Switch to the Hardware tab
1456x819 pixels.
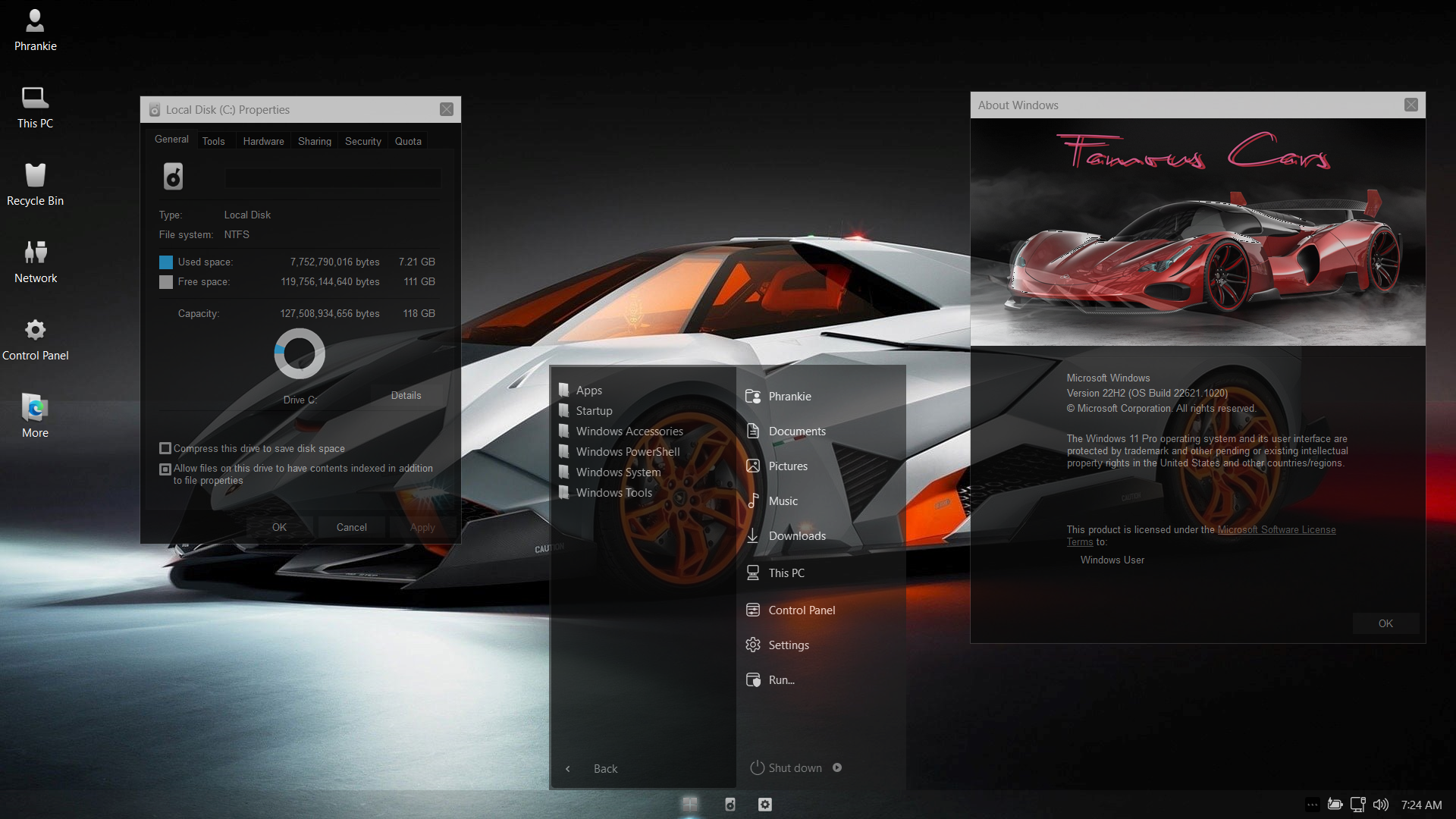(263, 142)
